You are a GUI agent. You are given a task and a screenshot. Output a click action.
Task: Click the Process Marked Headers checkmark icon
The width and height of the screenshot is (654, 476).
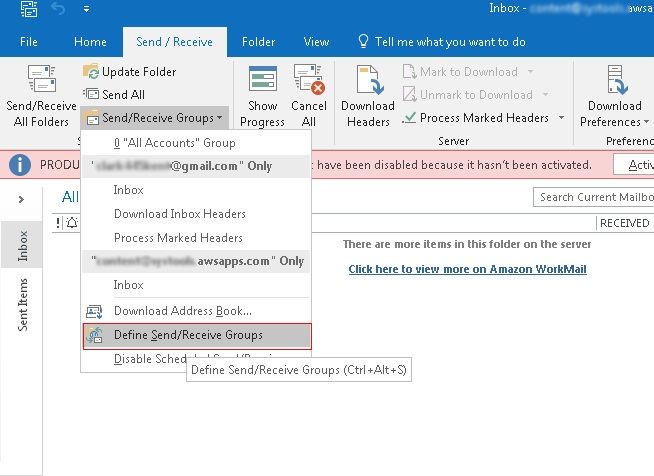(x=409, y=118)
